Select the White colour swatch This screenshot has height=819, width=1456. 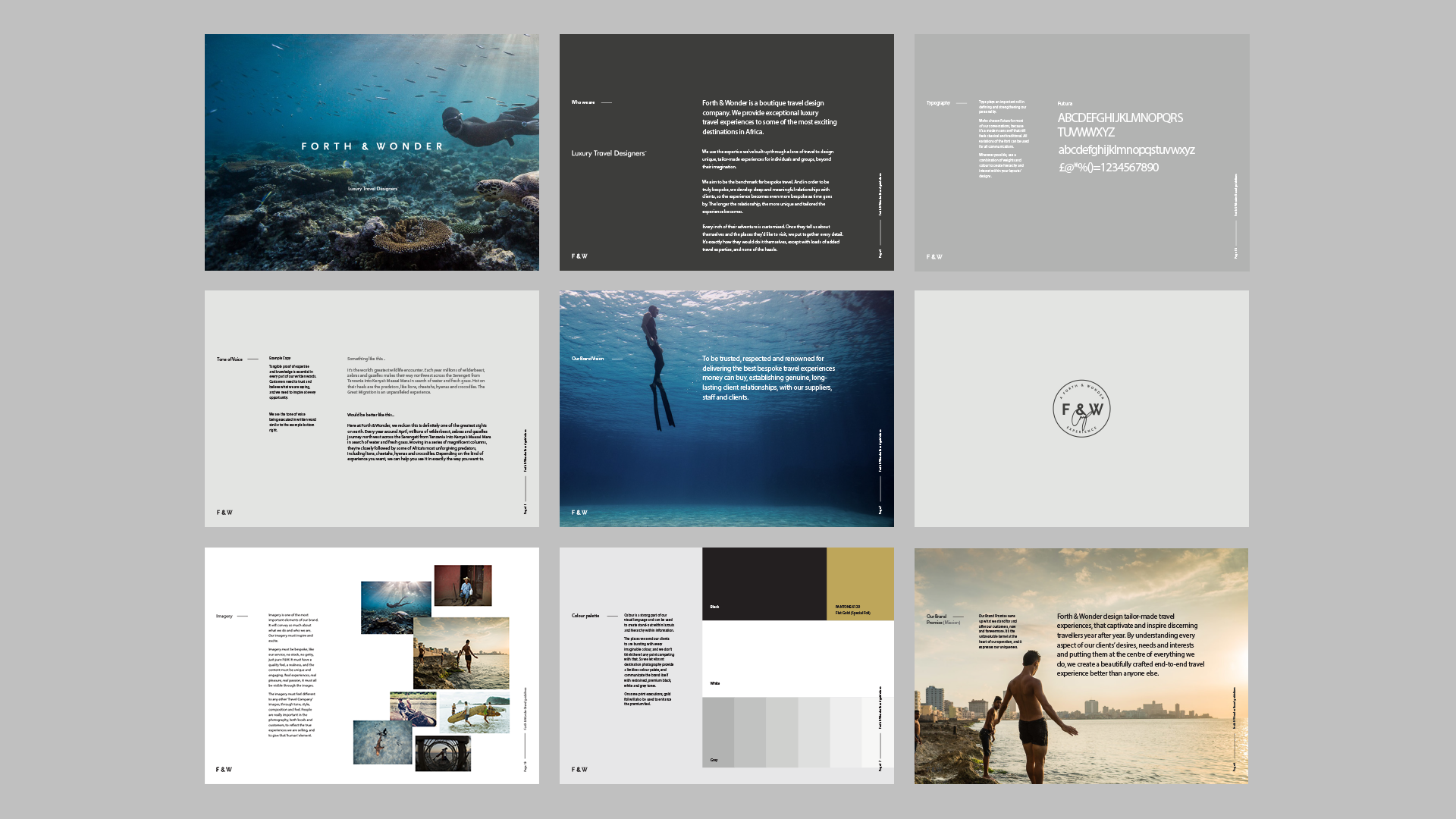coord(798,658)
